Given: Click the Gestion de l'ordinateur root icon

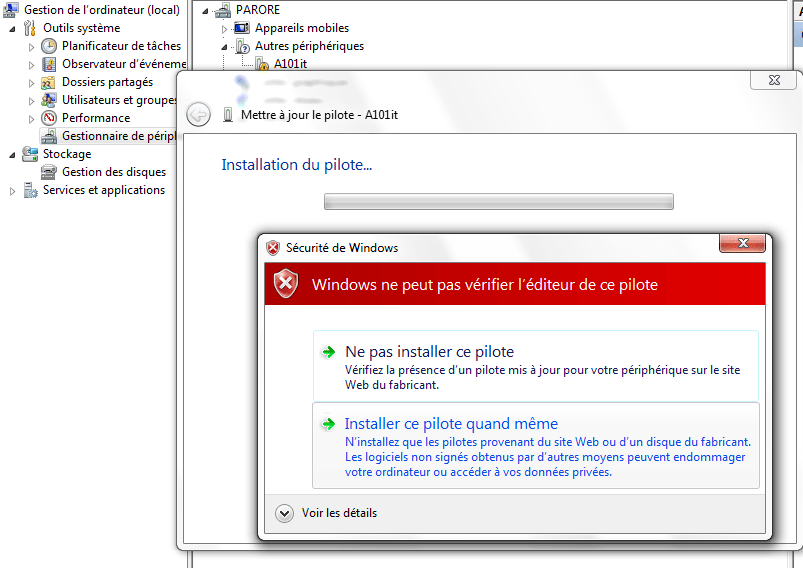Looking at the screenshot, I should 11,10.
